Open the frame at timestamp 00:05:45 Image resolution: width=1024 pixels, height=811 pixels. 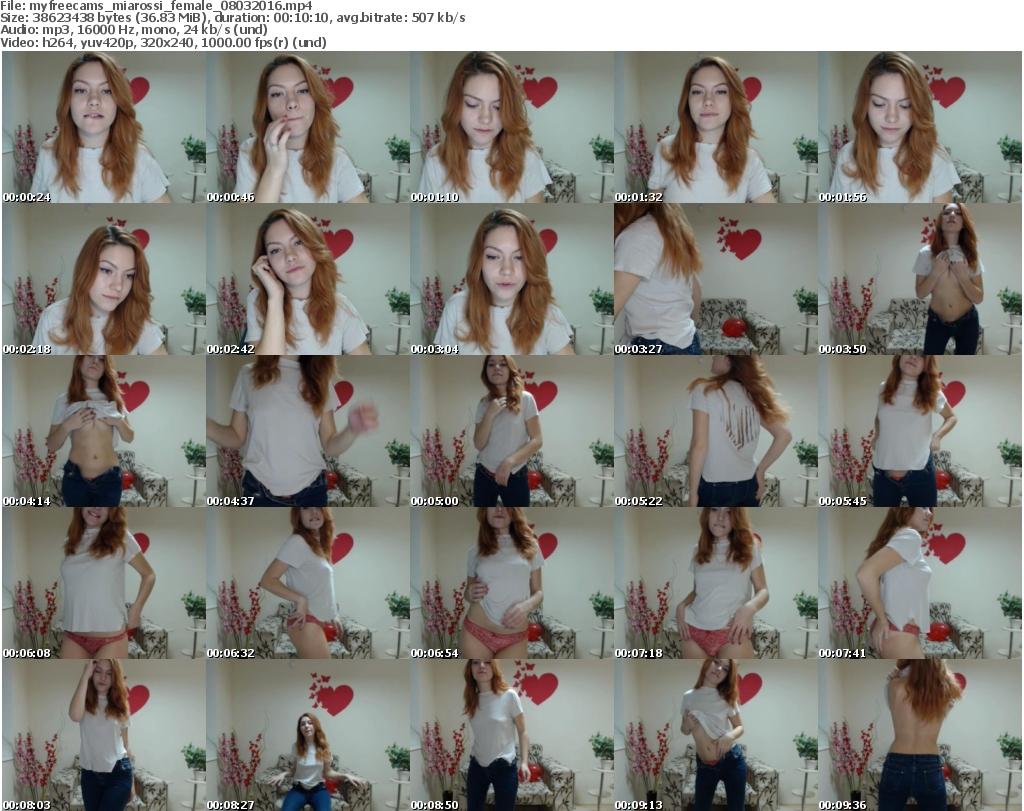pos(920,432)
